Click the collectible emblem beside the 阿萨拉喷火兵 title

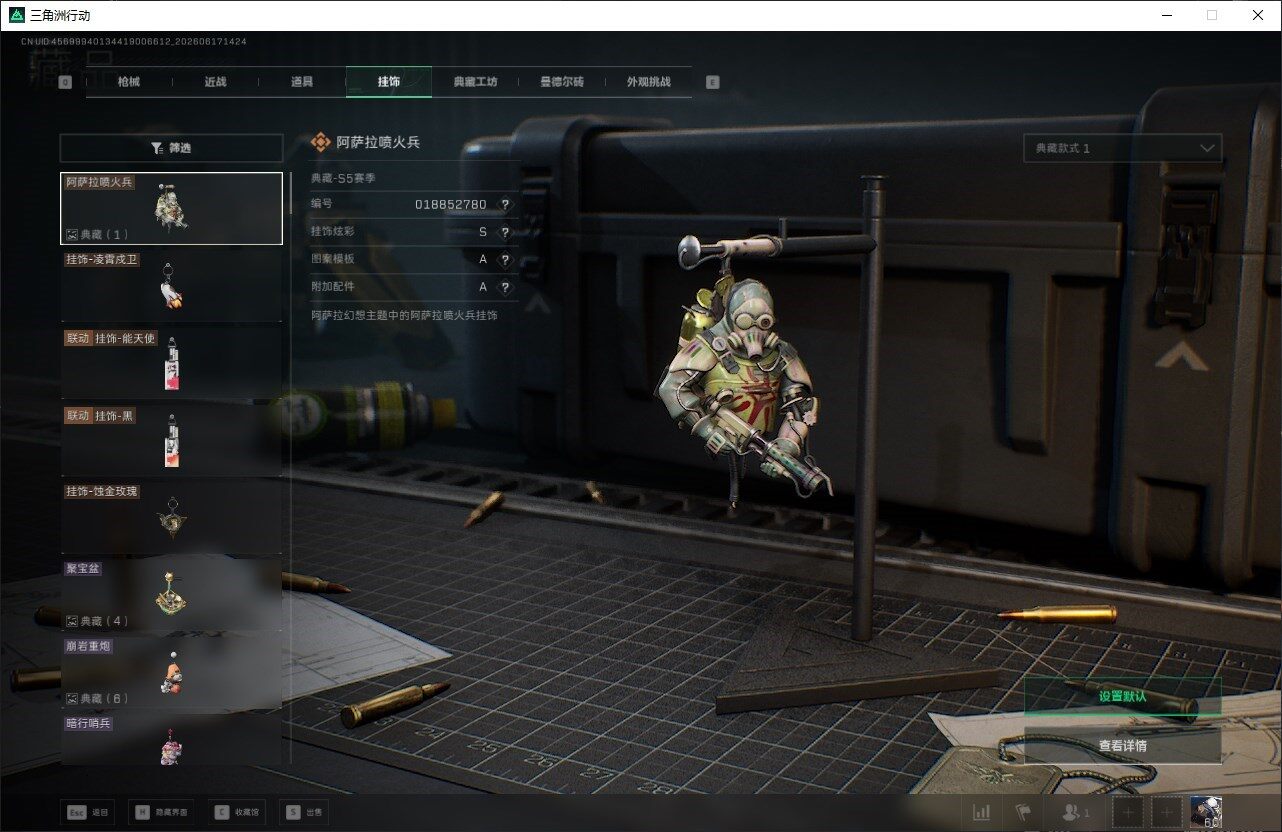coord(321,142)
